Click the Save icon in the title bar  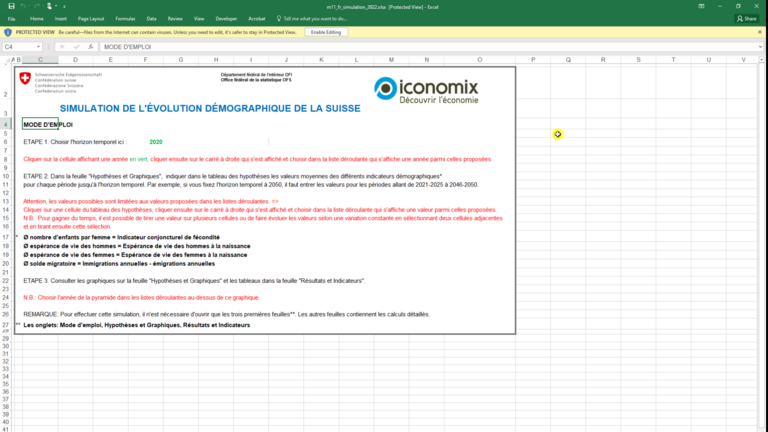(x=11, y=6)
